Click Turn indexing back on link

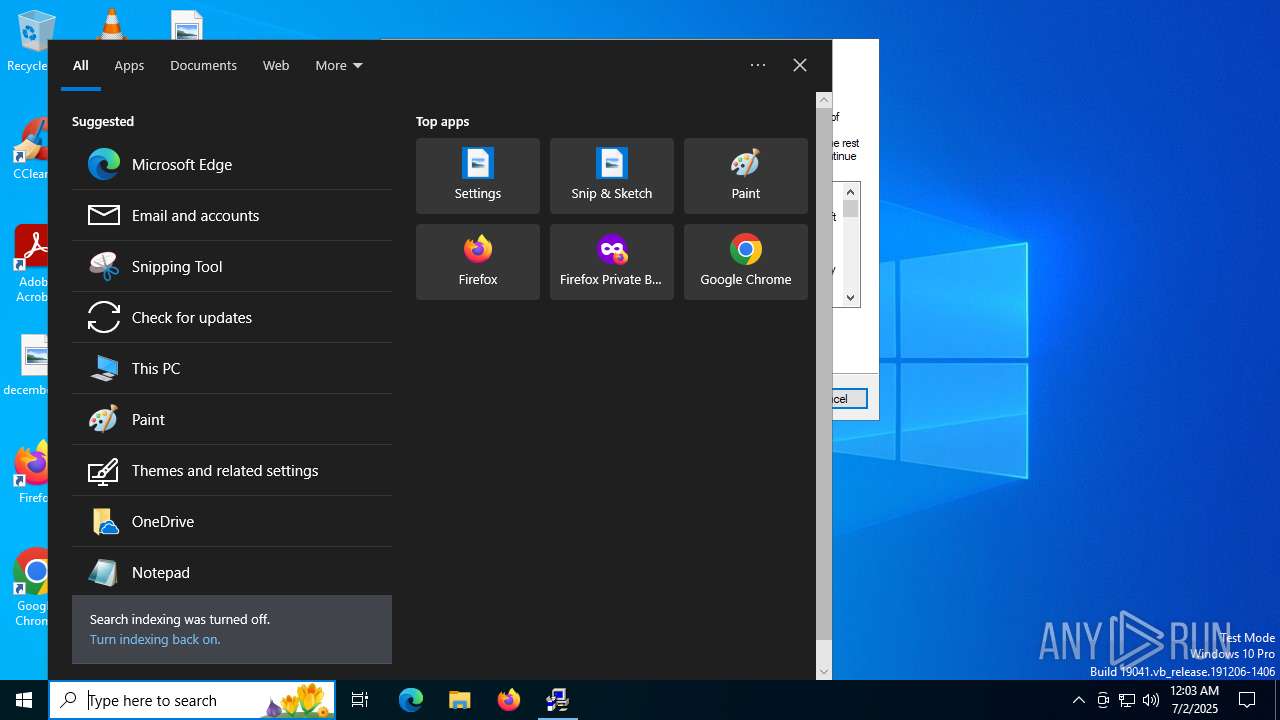point(155,639)
